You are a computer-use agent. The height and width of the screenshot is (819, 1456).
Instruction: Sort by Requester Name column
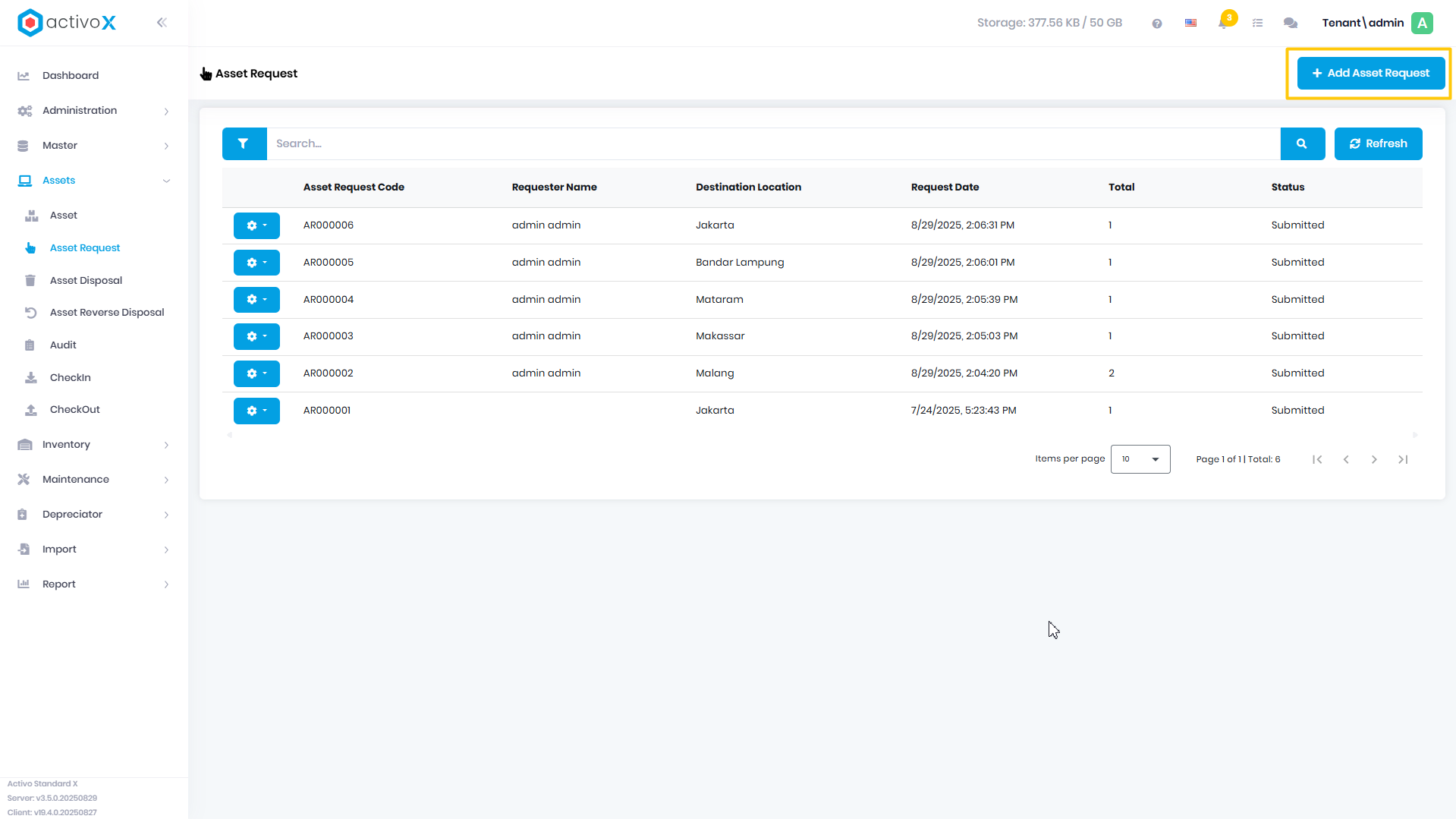click(554, 187)
